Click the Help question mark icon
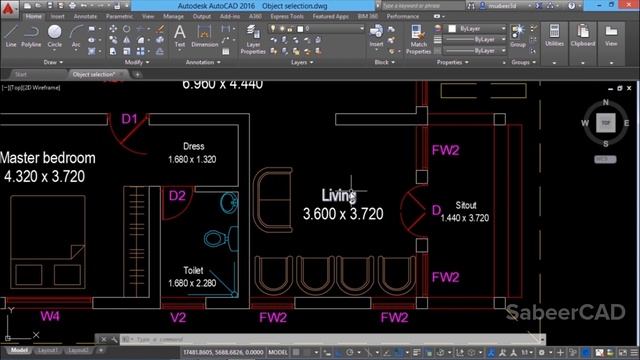This screenshot has height=360, width=640. pos(571,6)
